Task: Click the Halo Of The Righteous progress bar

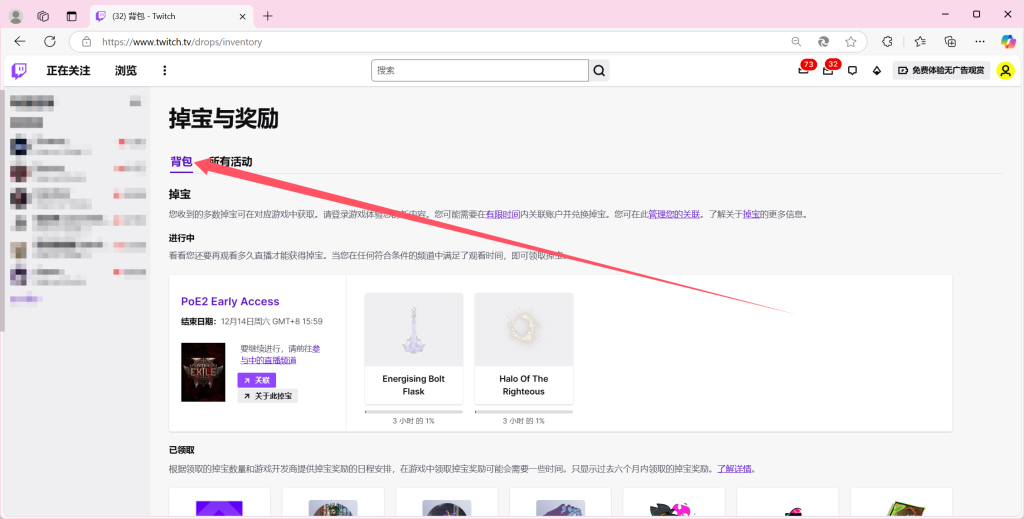Action: tap(523, 412)
